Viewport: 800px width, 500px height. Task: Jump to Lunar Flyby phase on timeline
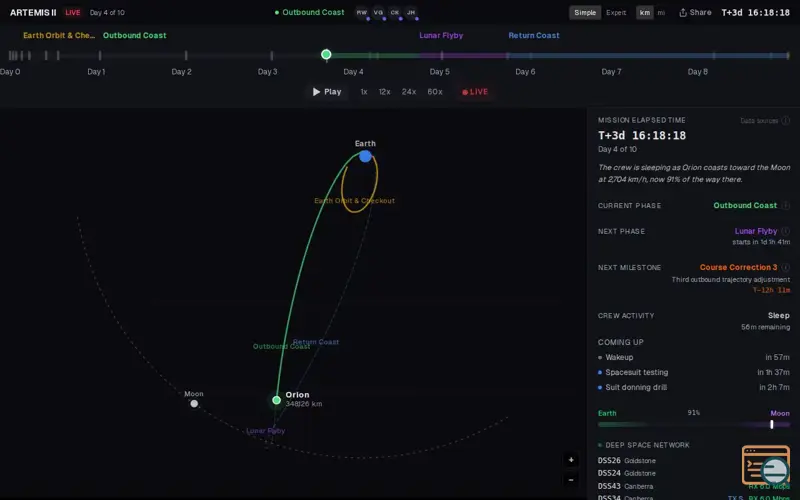pos(441,35)
